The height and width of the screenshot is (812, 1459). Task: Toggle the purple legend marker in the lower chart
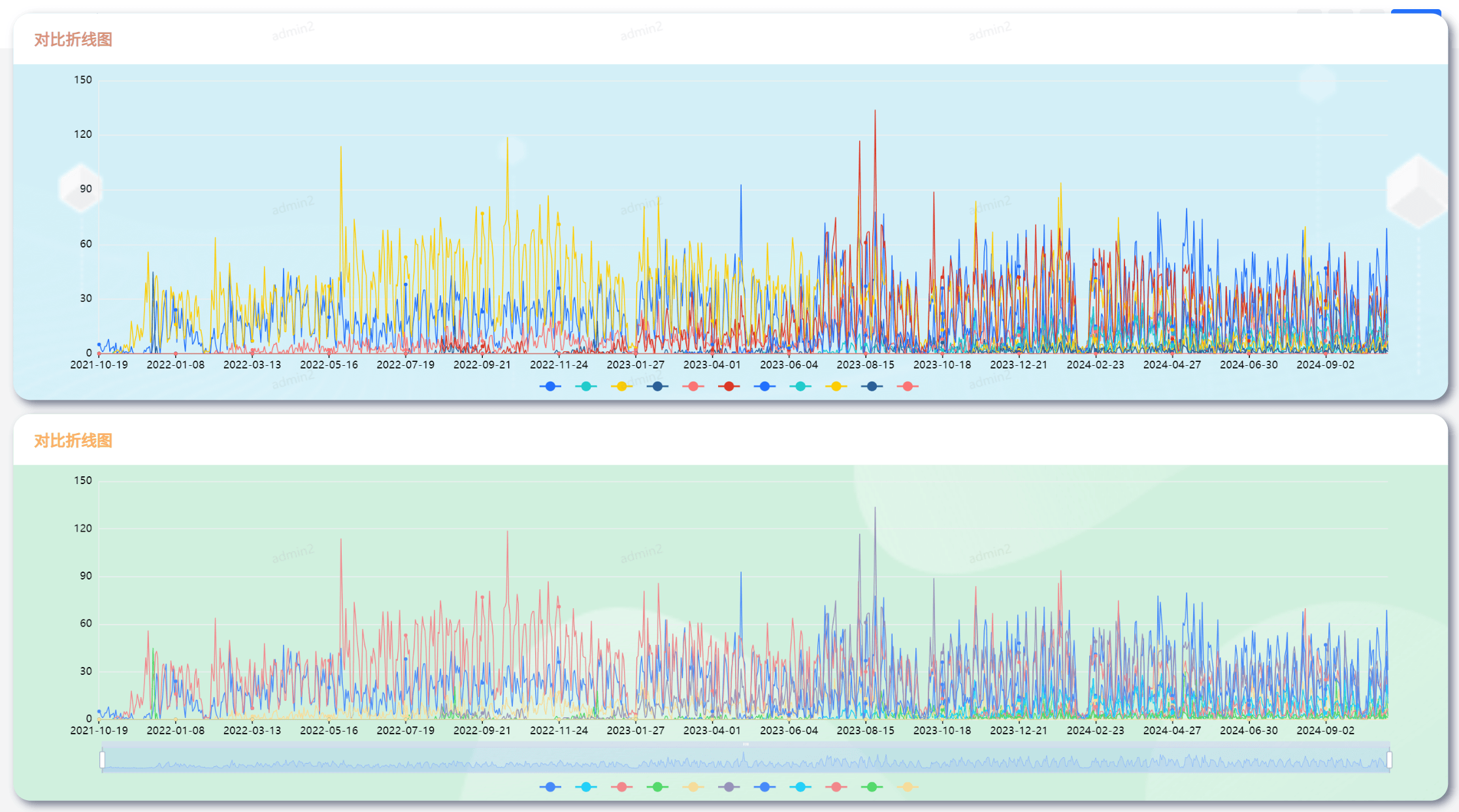tap(729, 787)
